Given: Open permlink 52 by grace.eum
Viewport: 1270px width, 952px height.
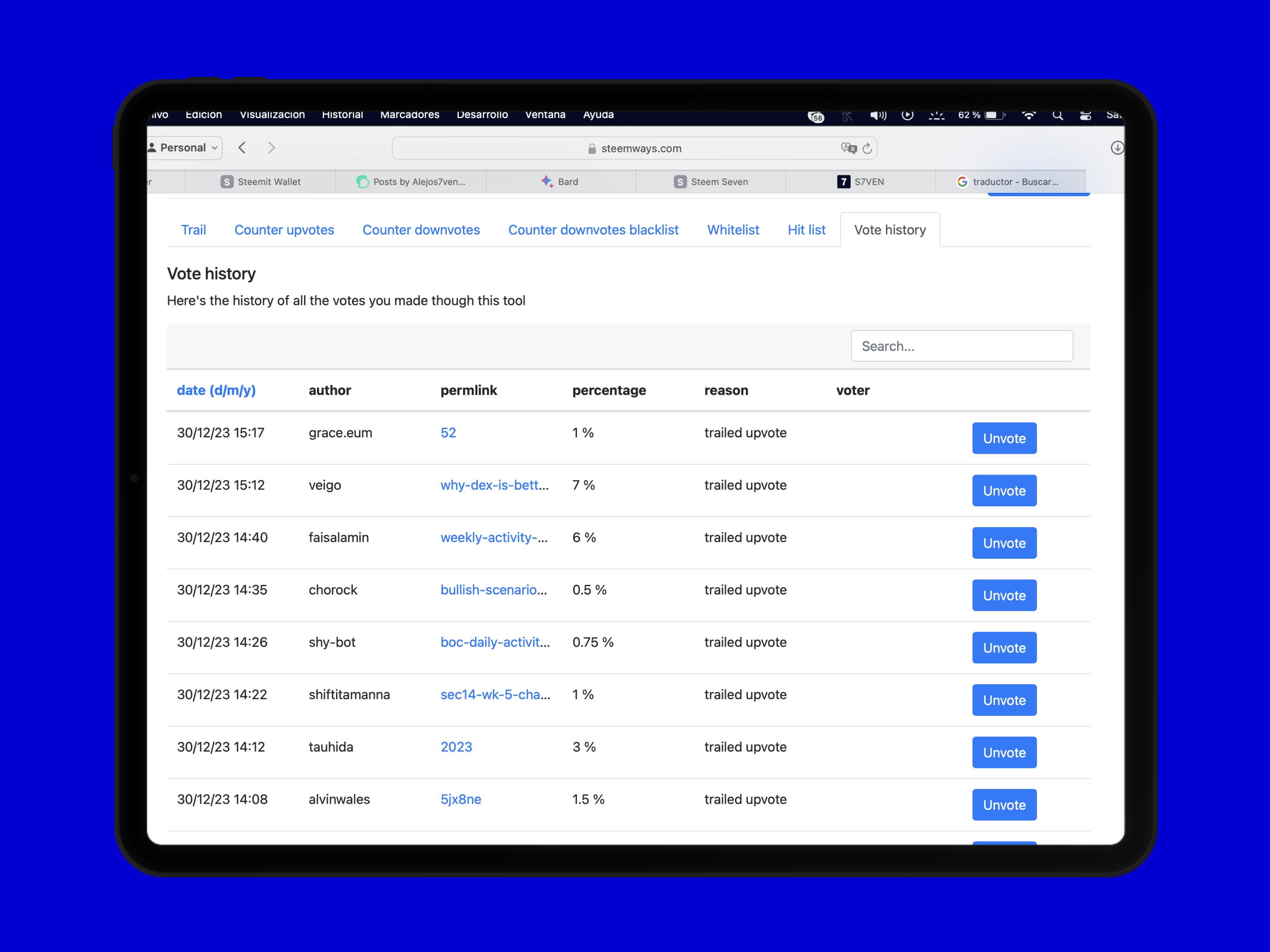Looking at the screenshot, I should coord(449,432).
